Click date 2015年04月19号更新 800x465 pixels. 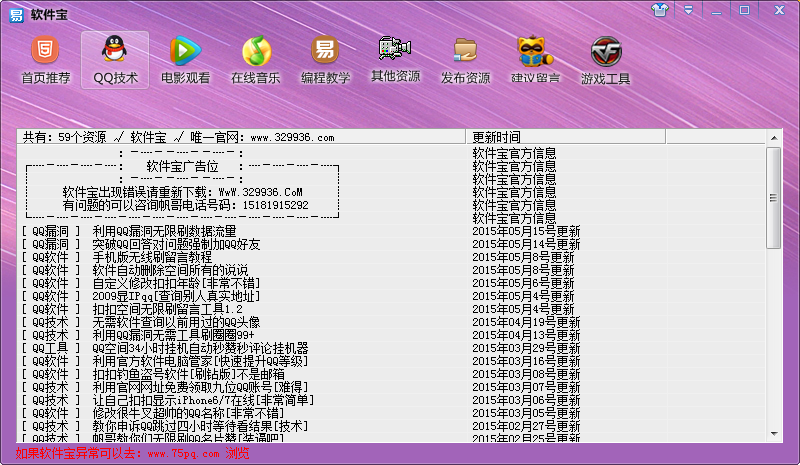[526, 323]
